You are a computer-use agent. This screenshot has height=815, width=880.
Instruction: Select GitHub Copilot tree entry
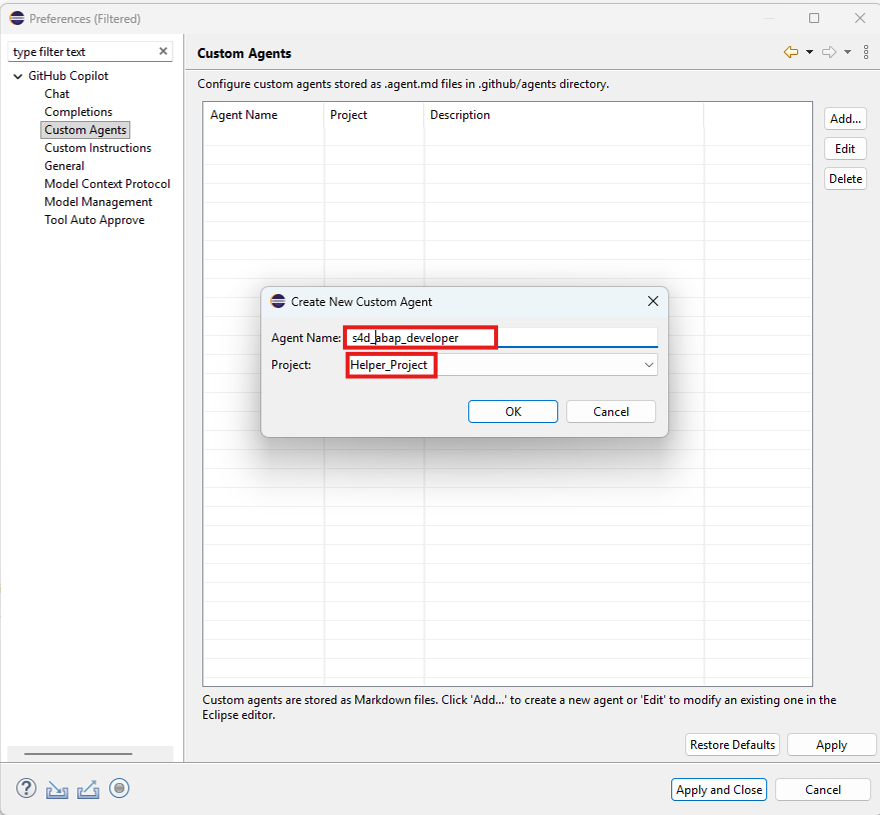pyautogui.click(x=68, y=76)
